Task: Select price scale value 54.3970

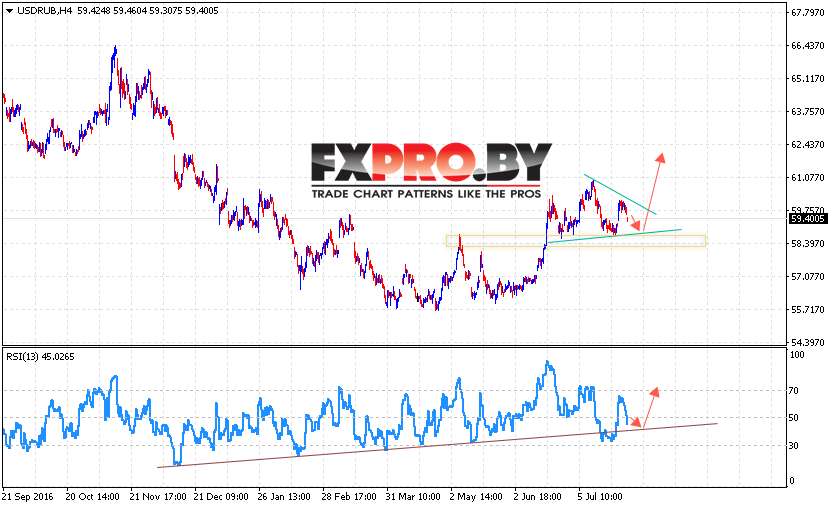Action: (807, 343)
